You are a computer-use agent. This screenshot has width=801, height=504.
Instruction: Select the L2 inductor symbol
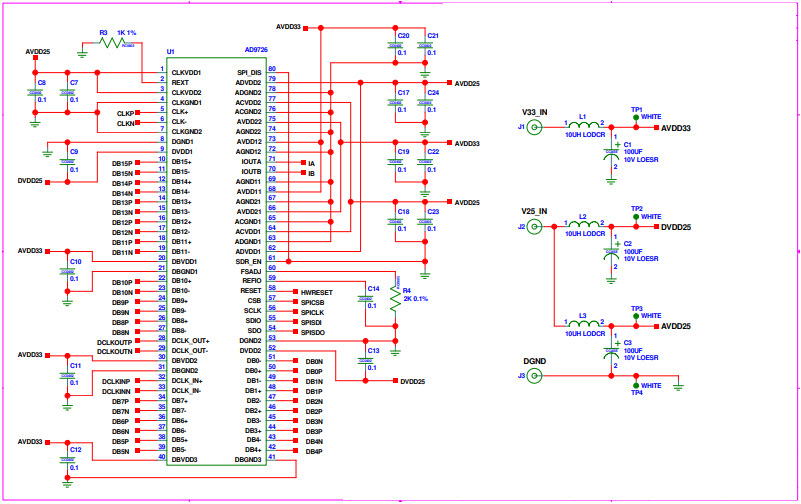583,226
